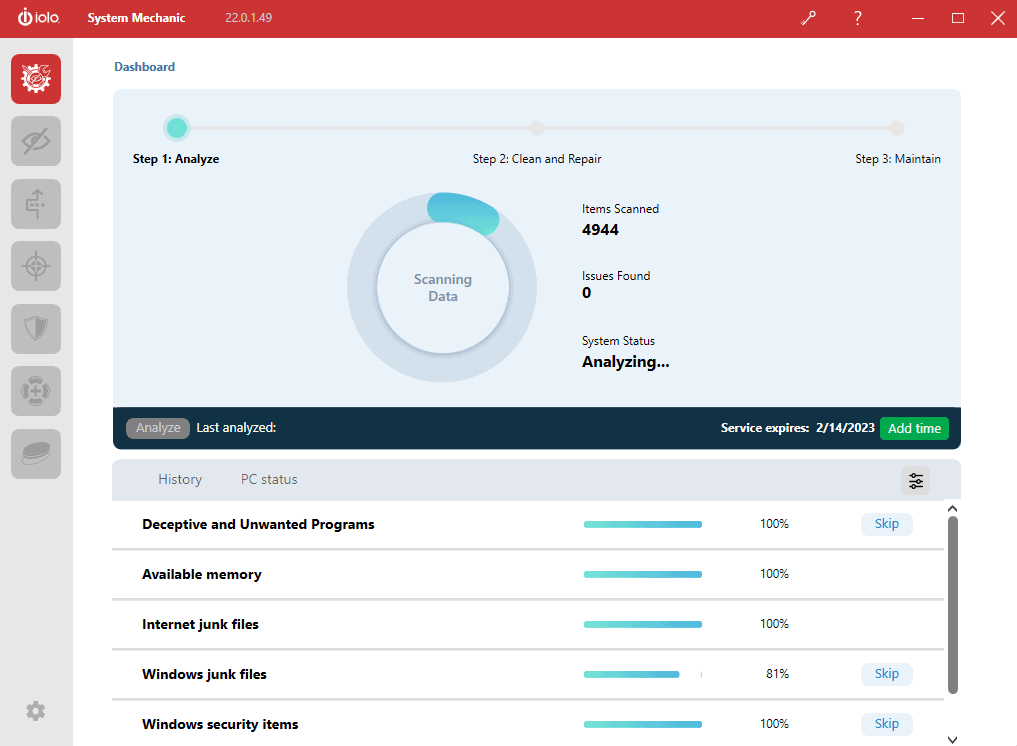Select the privacy eye icon in sidebar
This screenshot has height=746, width=1017.
tap(35, 141)
